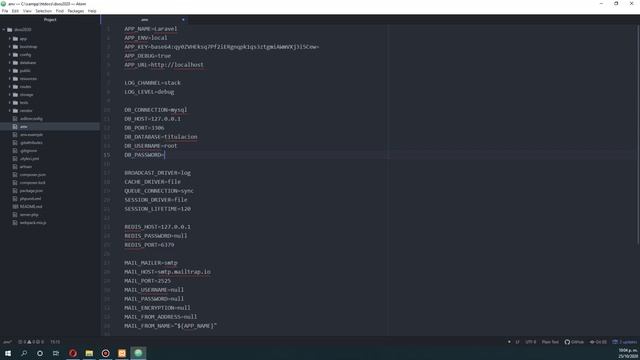
Task: Click the 2 updates status button
Action: [x=624, y=342]
